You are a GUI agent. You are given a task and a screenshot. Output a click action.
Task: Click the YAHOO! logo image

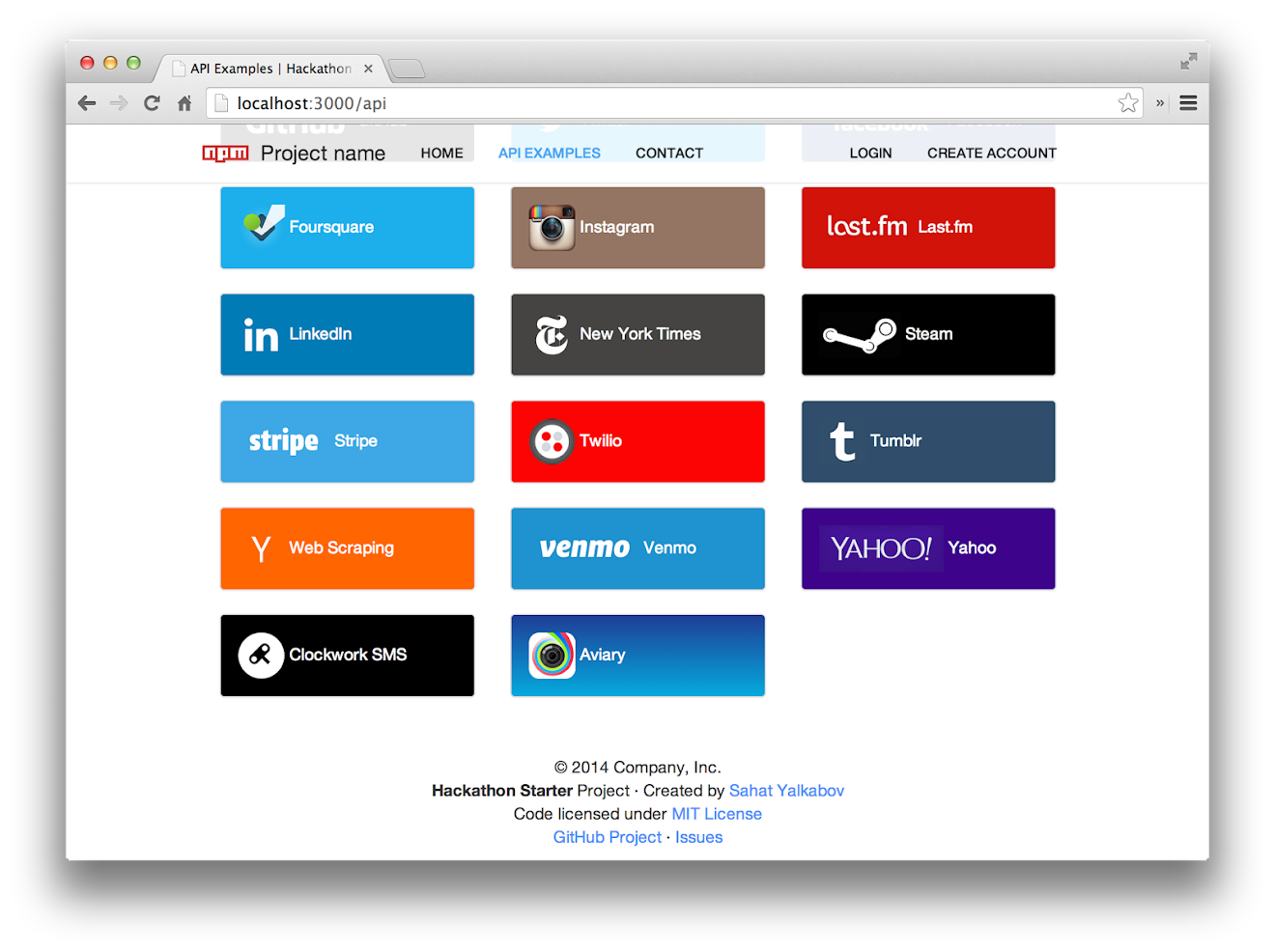click(881, 548)
